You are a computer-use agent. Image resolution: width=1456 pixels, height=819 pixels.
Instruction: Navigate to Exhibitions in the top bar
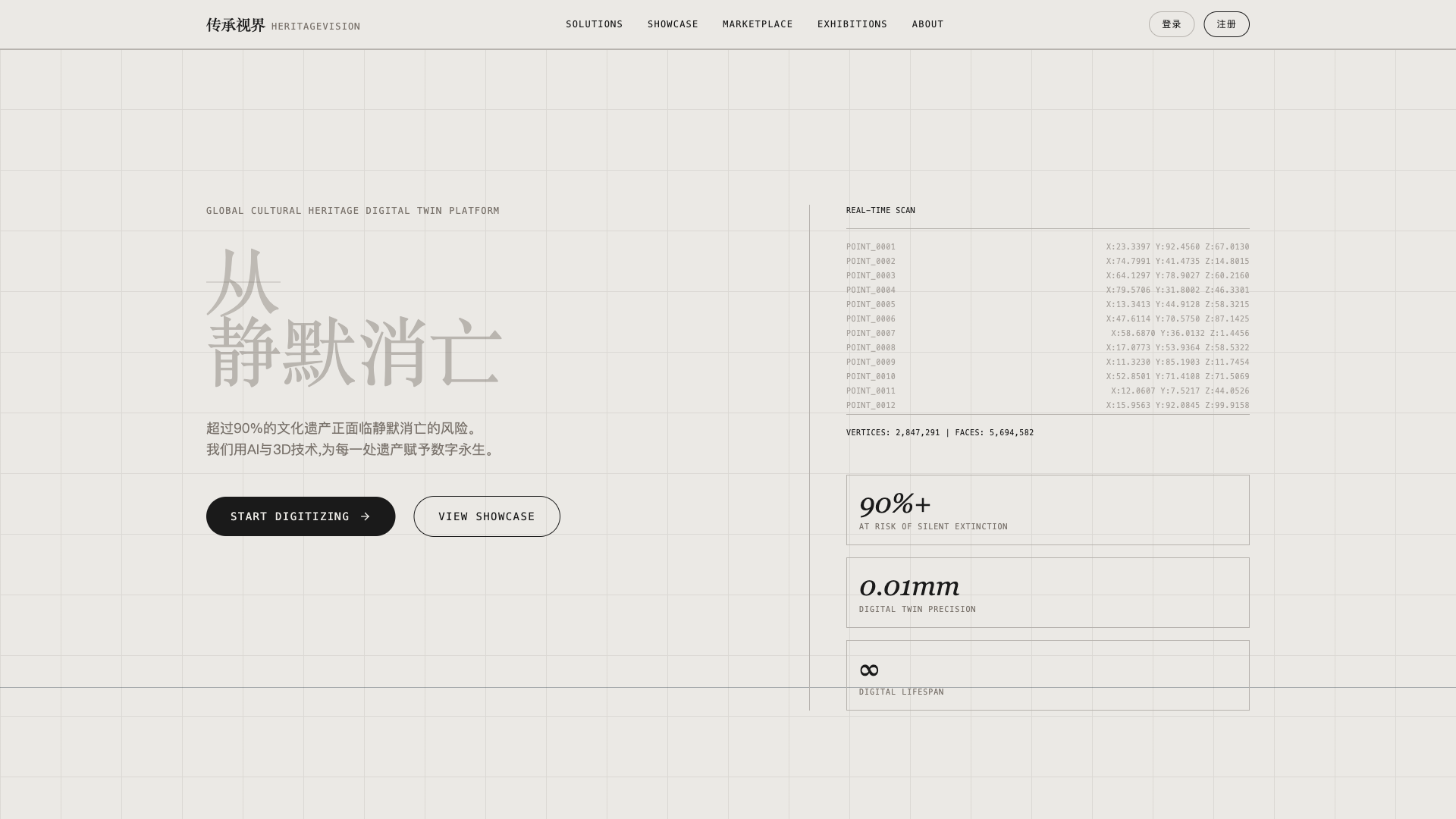pos(852,24)
